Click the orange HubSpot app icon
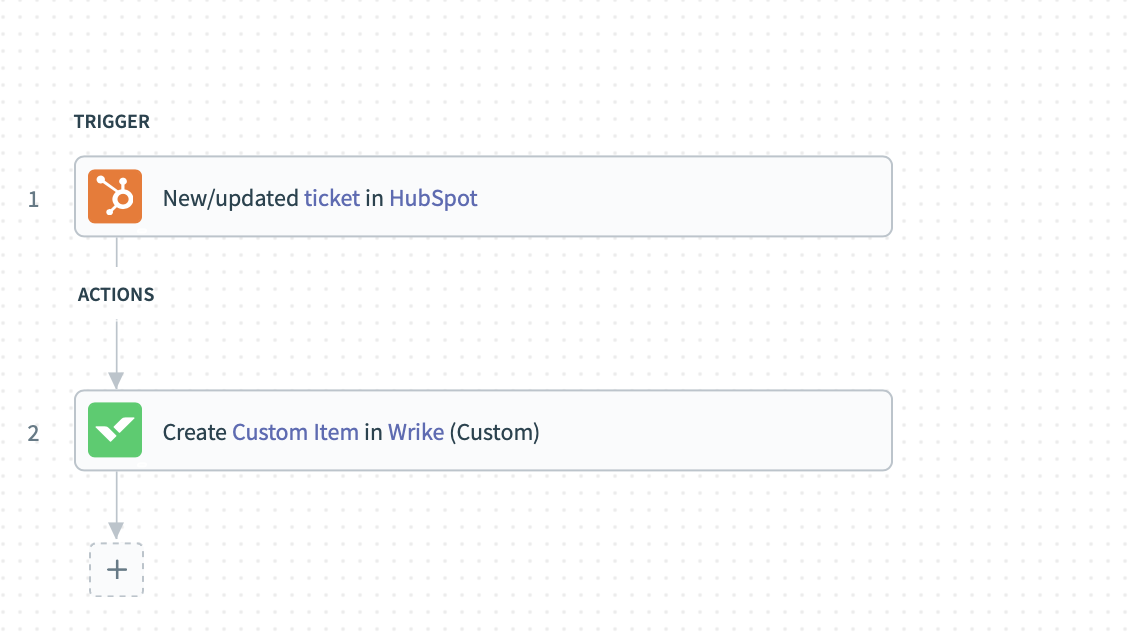1137x640 pixels. click(115, 196)
